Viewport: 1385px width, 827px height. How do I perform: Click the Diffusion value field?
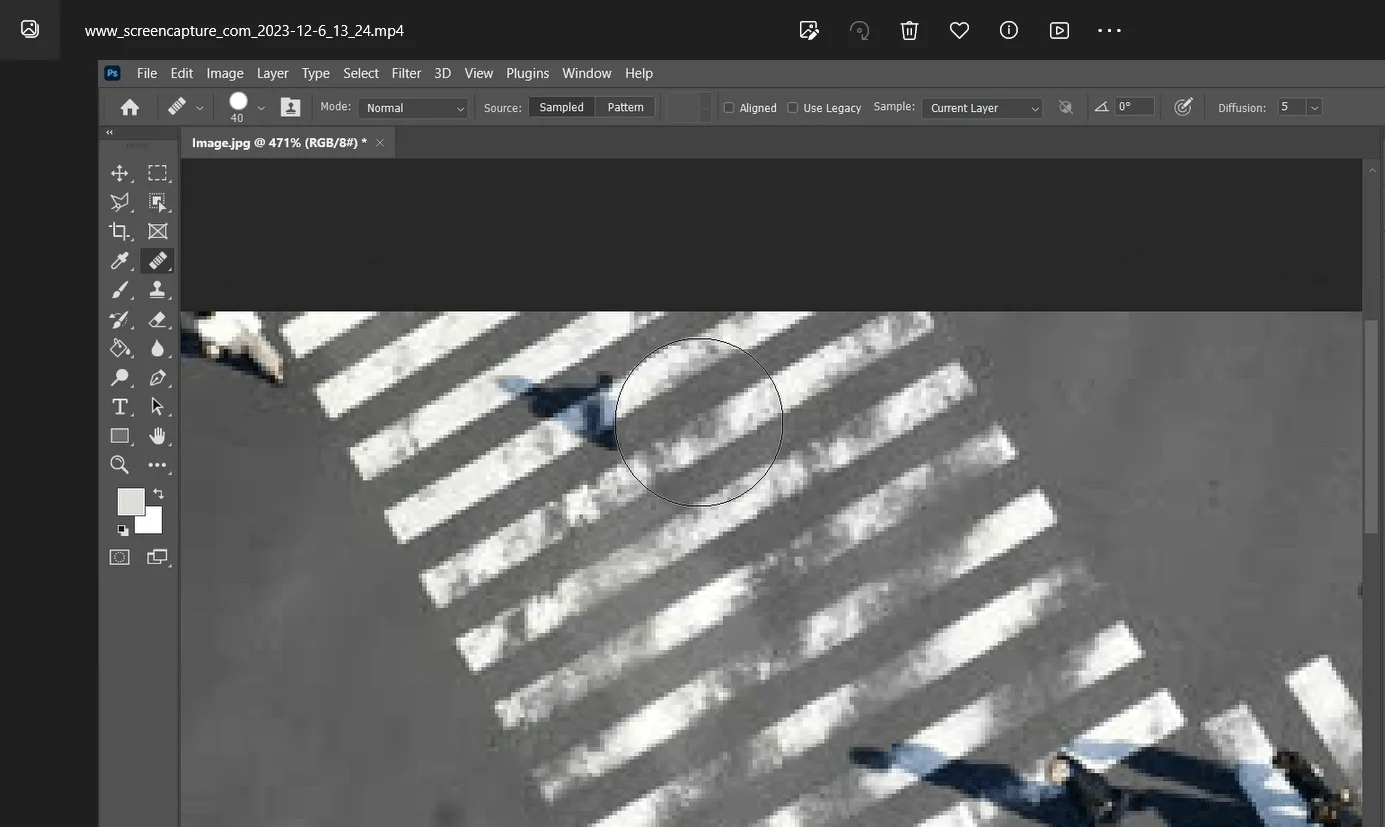pos(1291,107)
